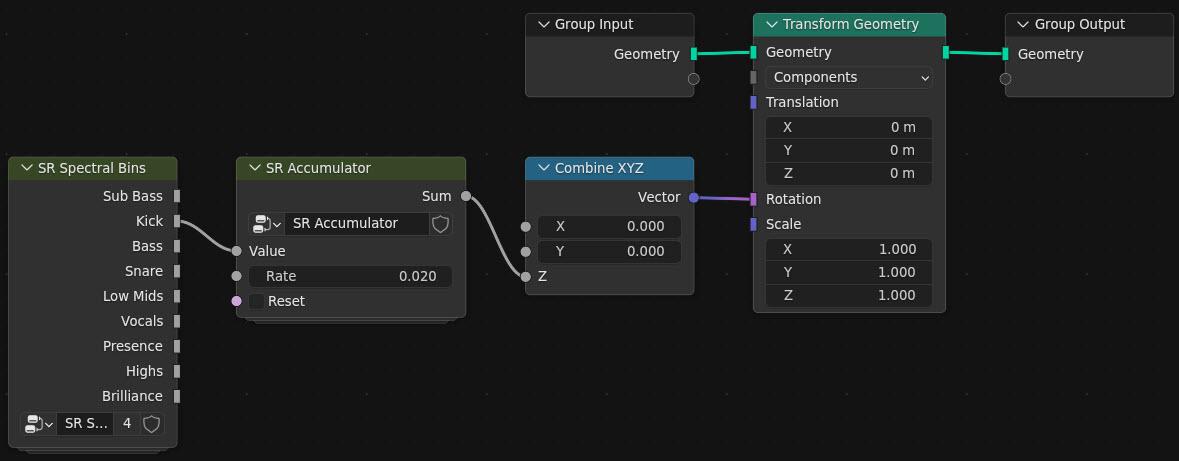Click the Translation Y field 0 m
This screenshot has width=1179, height=461.
pos(849,150)
